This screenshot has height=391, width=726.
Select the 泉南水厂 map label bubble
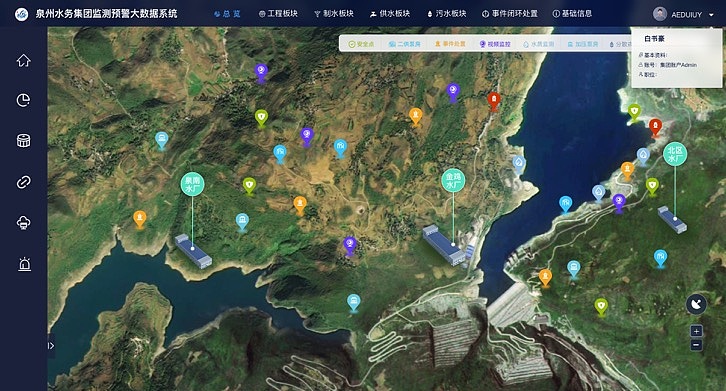pyautogui.click(x=193, y=184)
